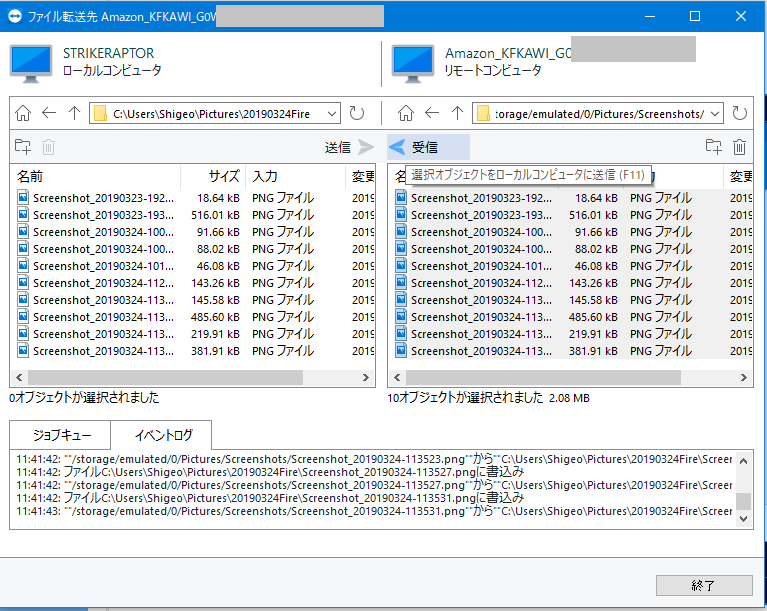The width and height of the screenshot is (767, 611).
Task: Select remote file sized 88.02 kB
Action: tap(570, 249)
